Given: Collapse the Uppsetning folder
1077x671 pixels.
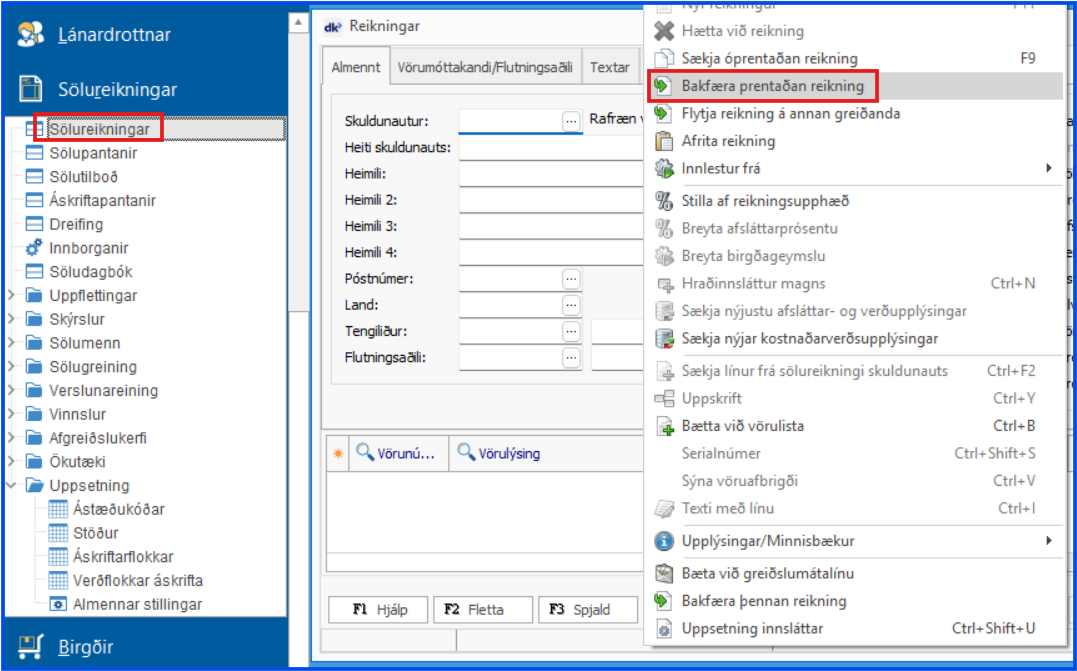Looking at the screenshot, I should pyautogui.click(x=11, y=486).
